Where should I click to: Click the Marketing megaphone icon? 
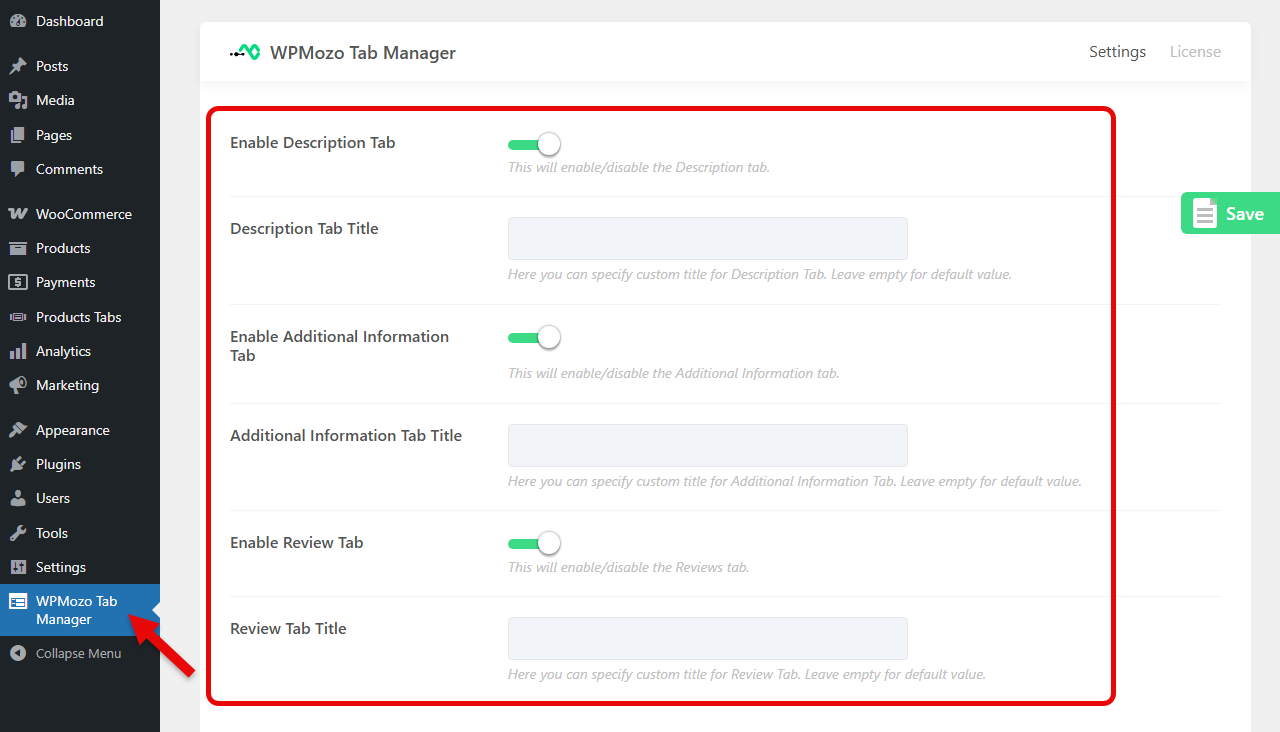tap(18, 385)
